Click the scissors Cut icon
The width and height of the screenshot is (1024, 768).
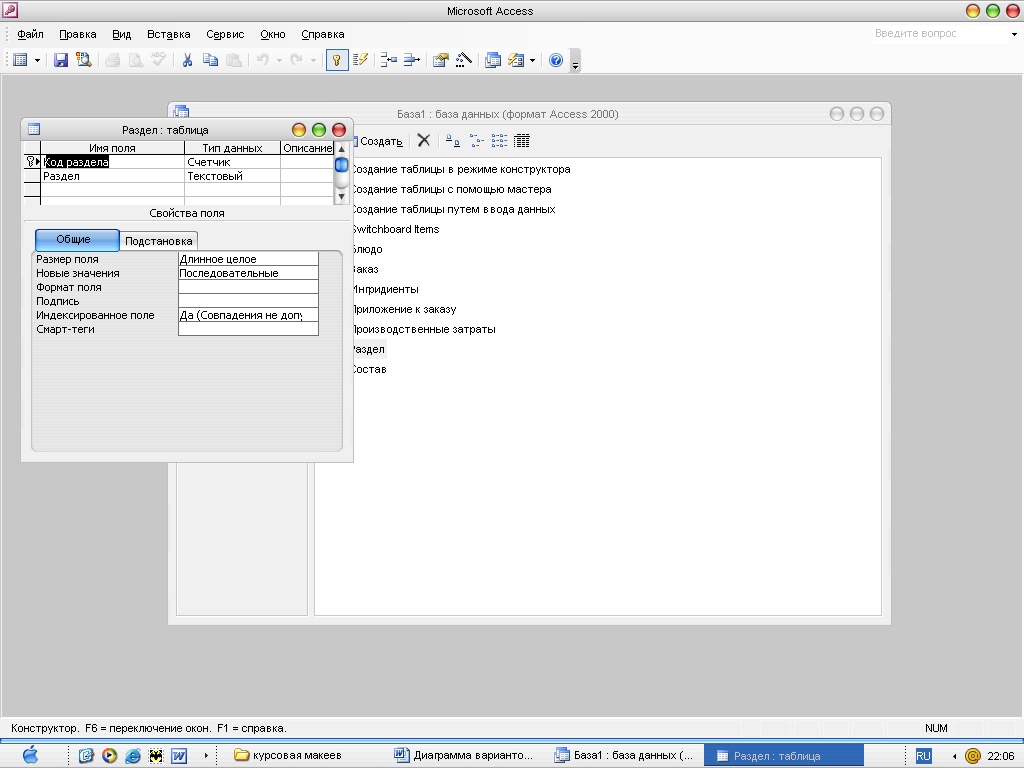pos(187,60)
